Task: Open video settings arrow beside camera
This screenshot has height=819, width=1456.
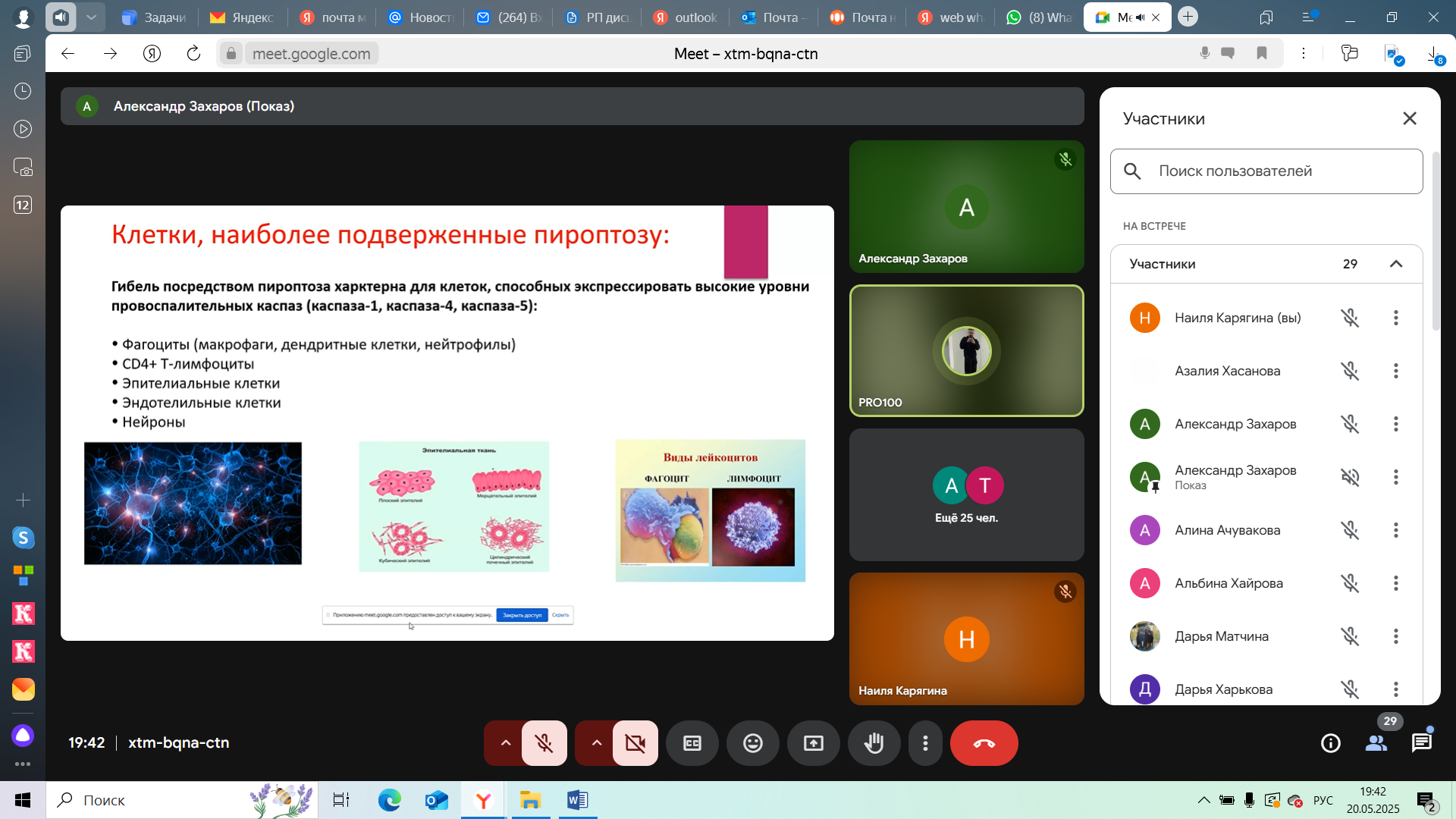Action: 596,743
